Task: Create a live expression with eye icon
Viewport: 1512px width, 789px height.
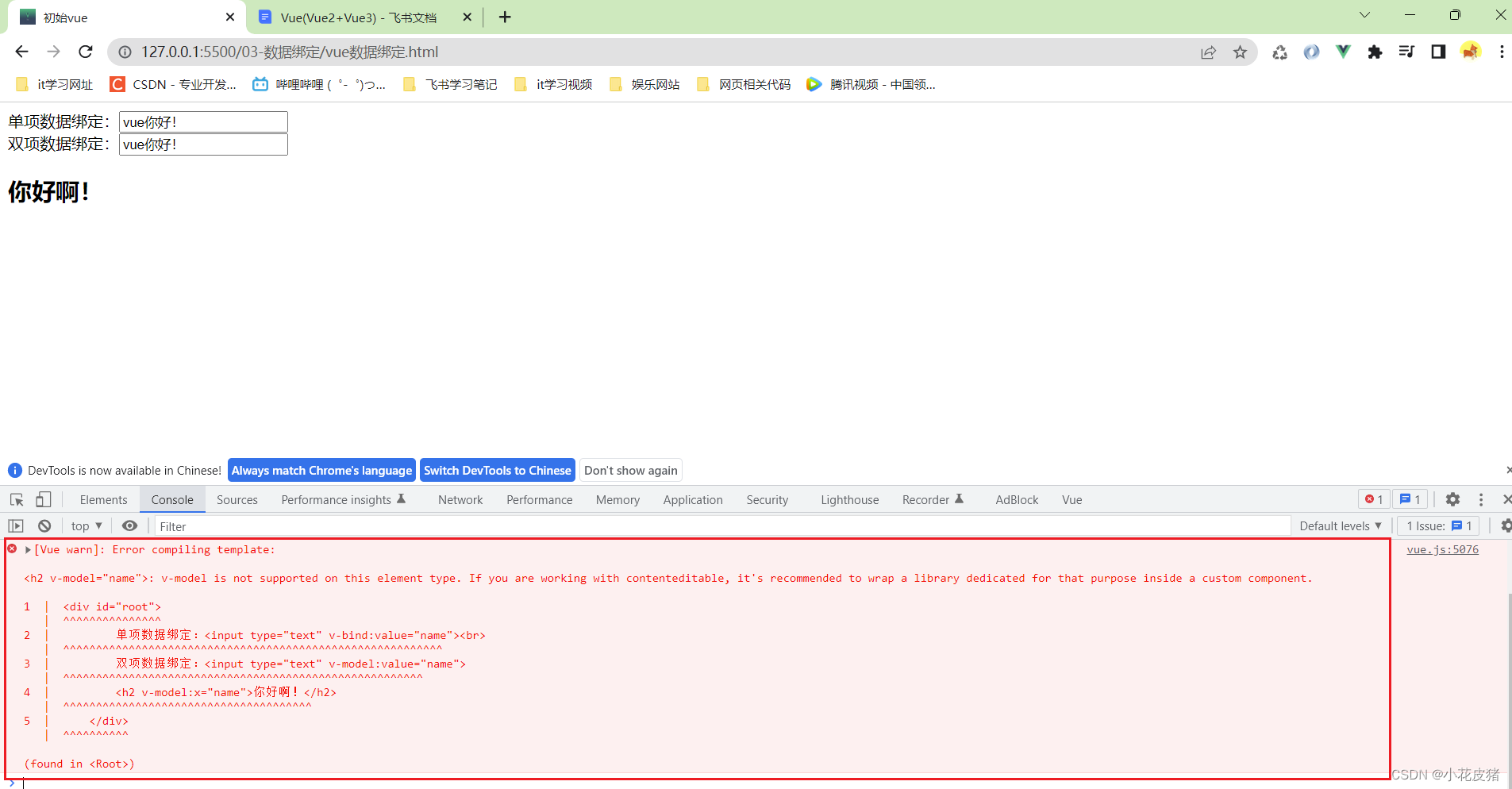Action: (x=129, y=525)
